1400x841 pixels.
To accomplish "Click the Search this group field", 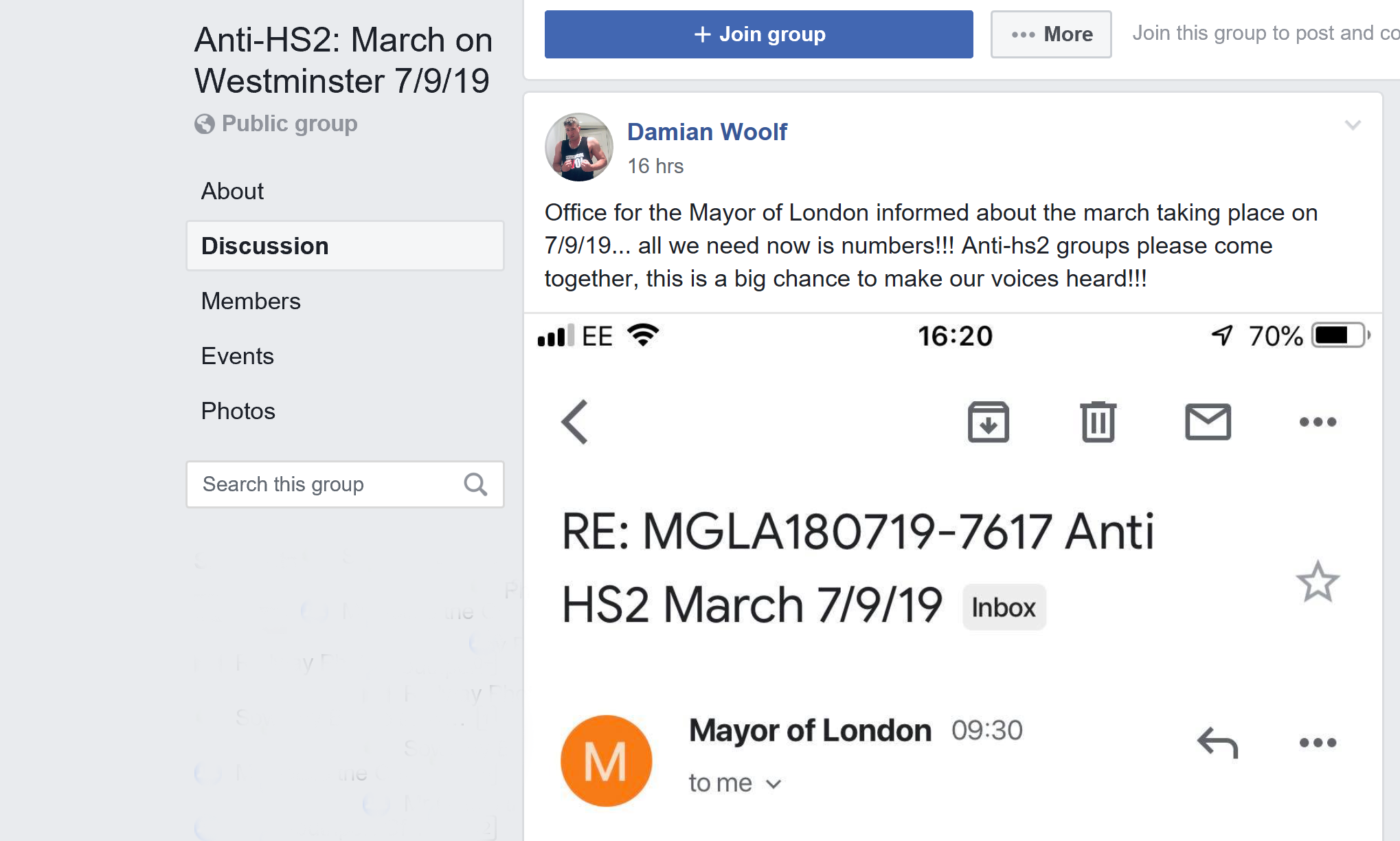I will [x=323, y=484].
